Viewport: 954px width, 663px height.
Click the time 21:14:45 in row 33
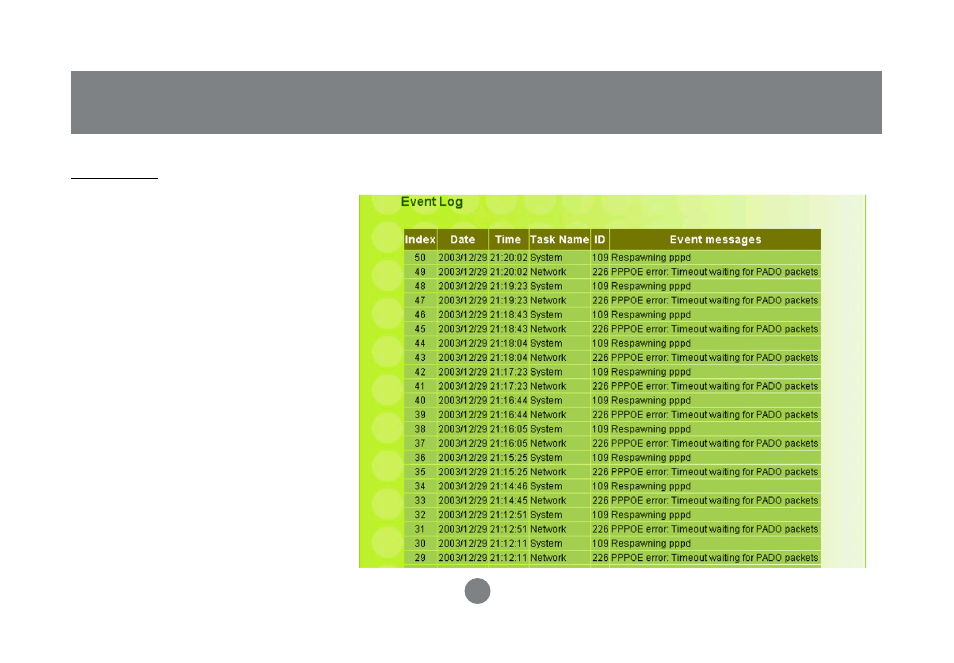509,501
